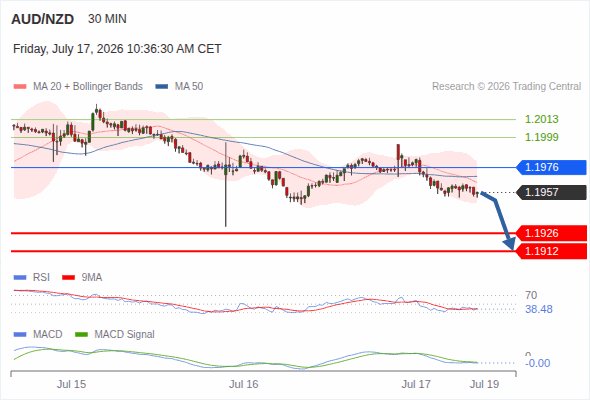Click the MA 20 + Bollinger Bands legend swatch
The height and width of the screenshot is (400, 590).
20,87
